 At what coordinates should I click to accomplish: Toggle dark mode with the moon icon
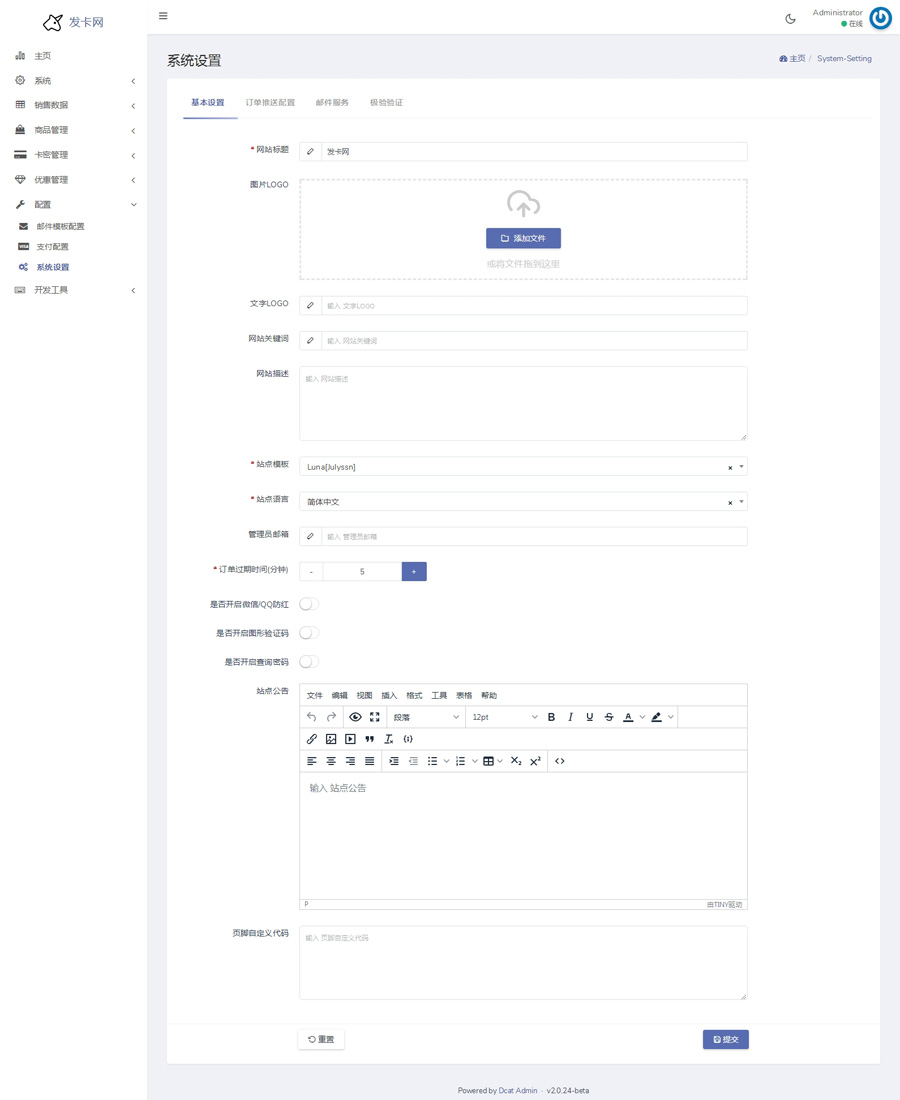[x=790, y=18]
